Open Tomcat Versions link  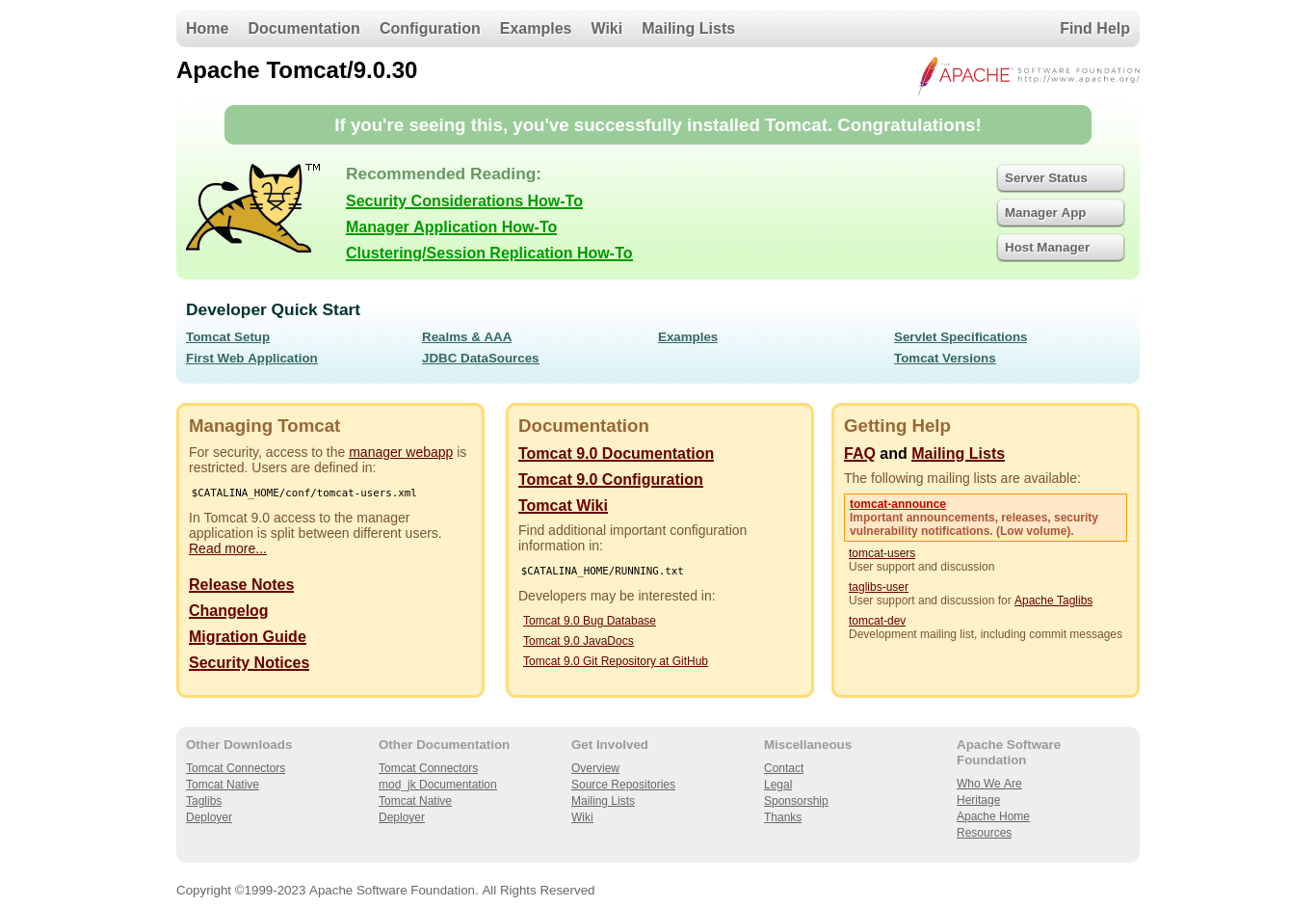pos(944,358)
